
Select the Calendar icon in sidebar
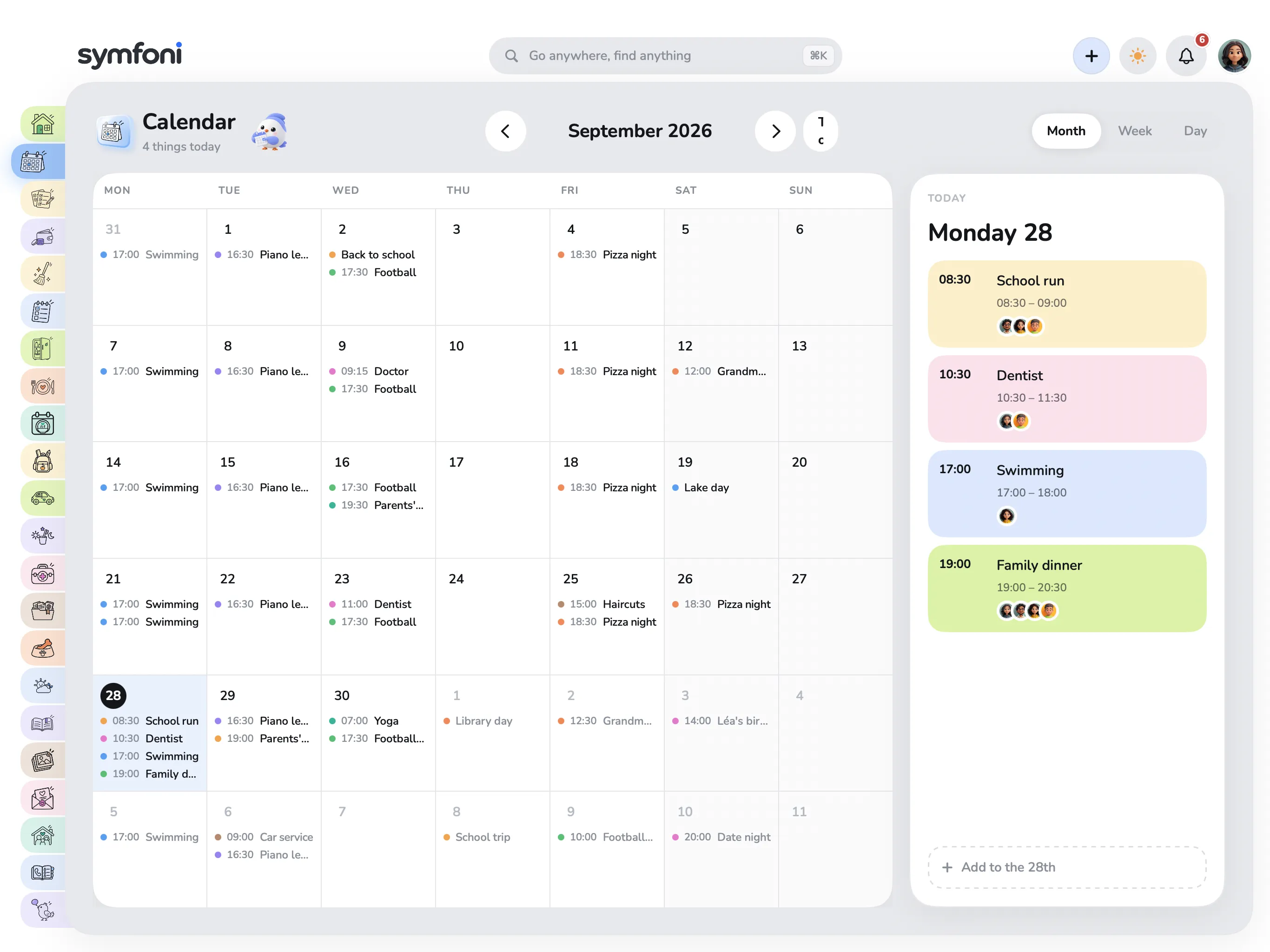[x=38, y=162]
